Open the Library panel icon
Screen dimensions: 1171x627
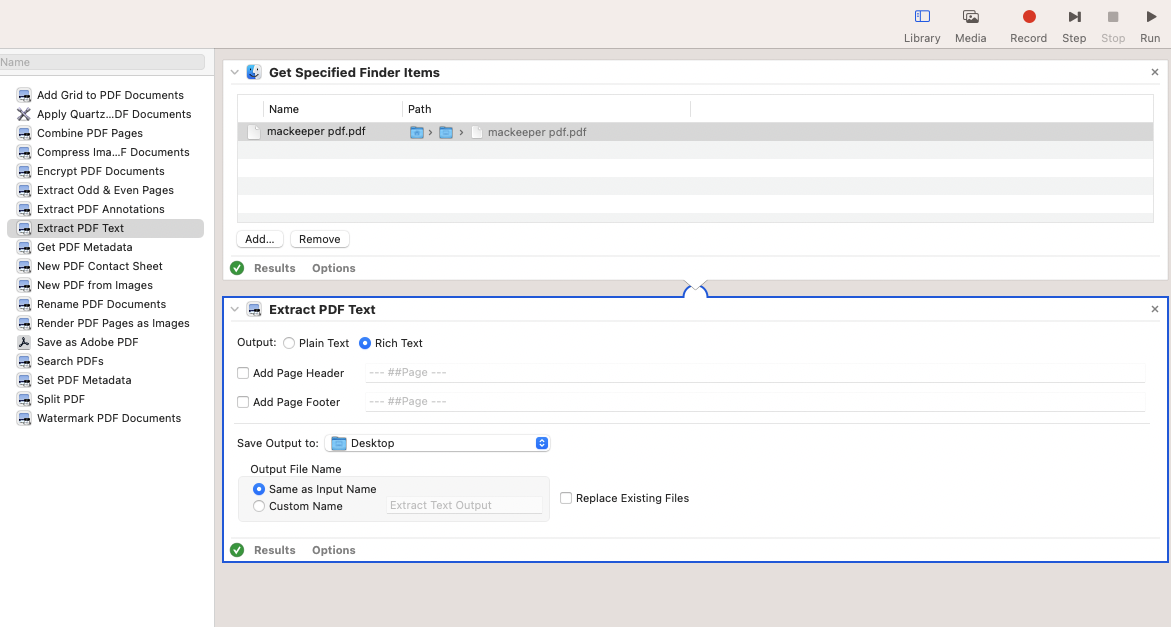[x=922, y=16]
